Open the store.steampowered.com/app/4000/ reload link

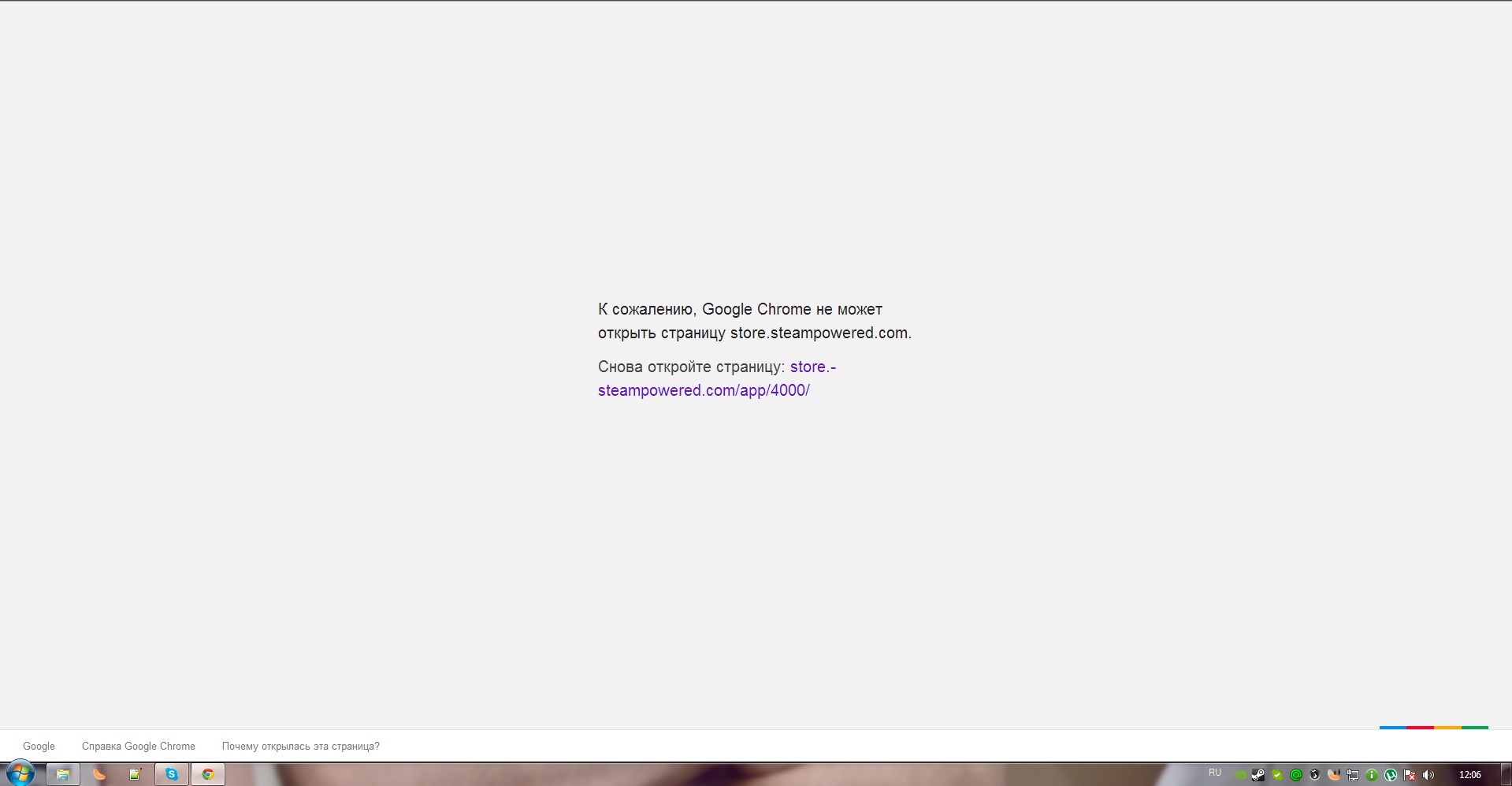[717, 378]
